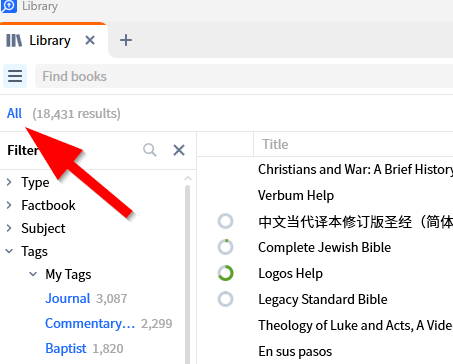Filter by the Baptist tag

(x=66, y=348)
